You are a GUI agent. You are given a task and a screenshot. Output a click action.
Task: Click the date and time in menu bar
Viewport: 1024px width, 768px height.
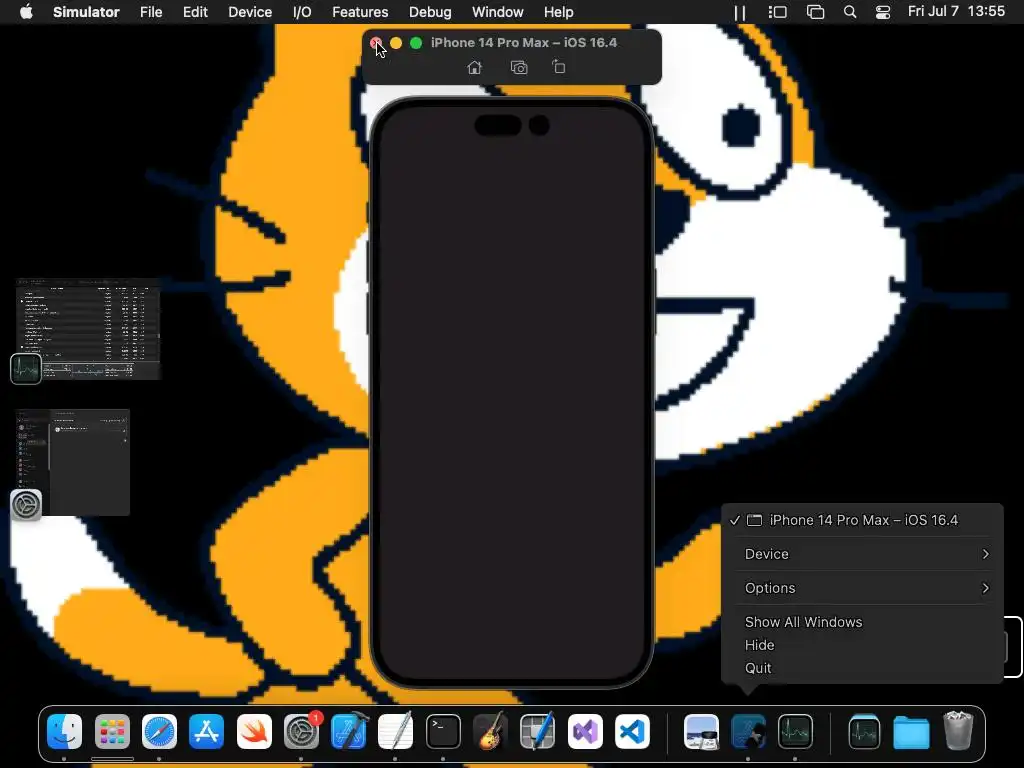(x=956, y=11)
